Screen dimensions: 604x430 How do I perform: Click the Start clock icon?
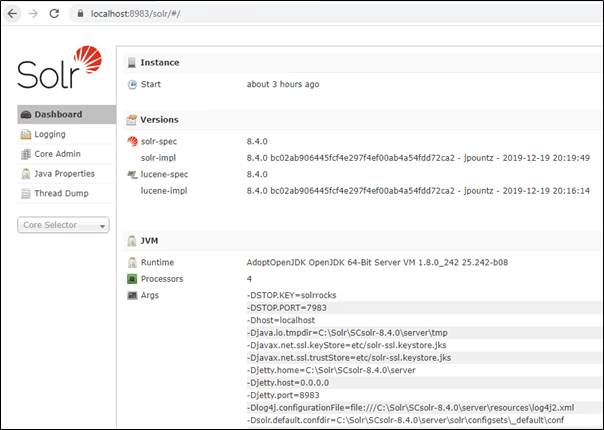(x=132, y=84)
